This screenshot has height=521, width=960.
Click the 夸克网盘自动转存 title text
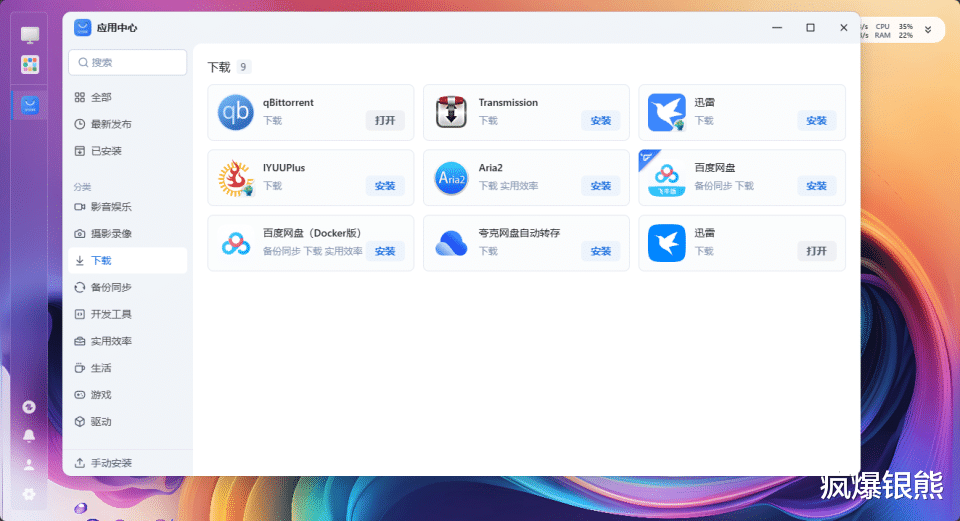point(519,233)
